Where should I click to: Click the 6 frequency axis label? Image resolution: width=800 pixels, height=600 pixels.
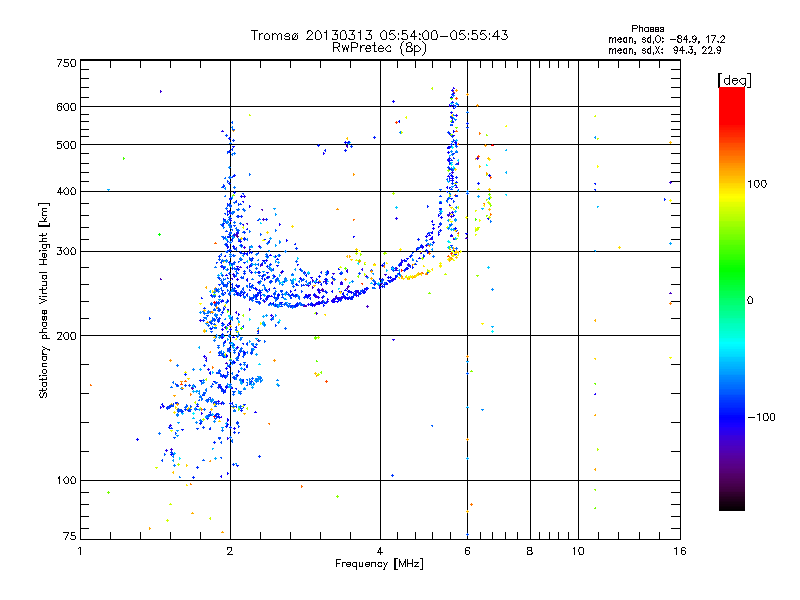pos(467,551)
